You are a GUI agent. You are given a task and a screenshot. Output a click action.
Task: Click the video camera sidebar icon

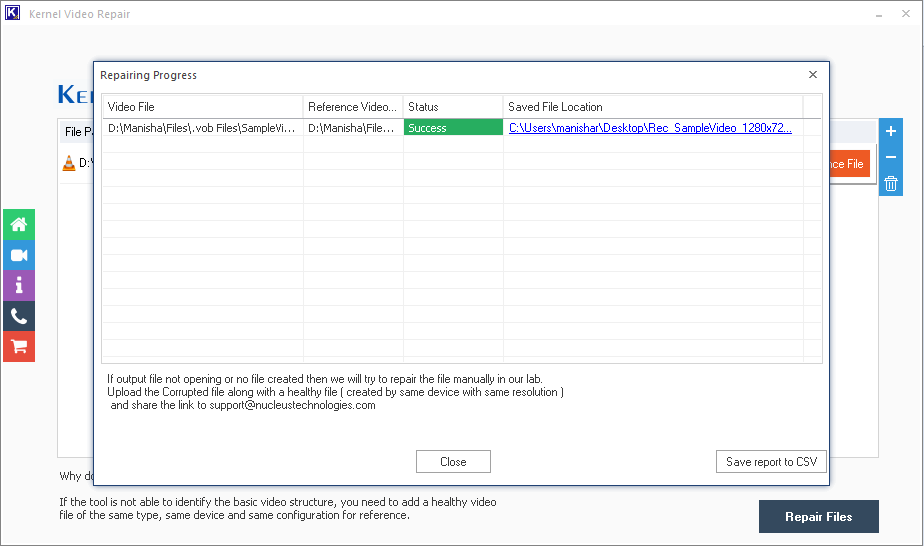pos(19,255)
